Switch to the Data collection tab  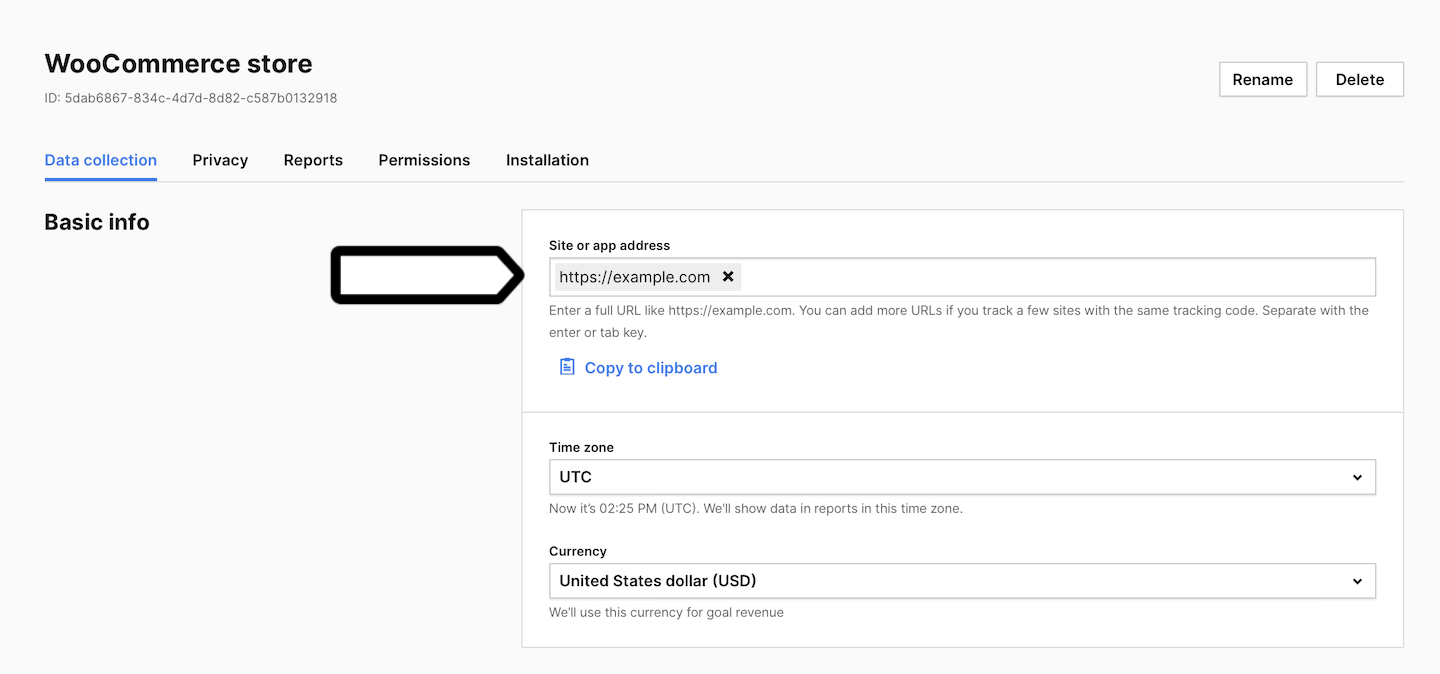101,160
